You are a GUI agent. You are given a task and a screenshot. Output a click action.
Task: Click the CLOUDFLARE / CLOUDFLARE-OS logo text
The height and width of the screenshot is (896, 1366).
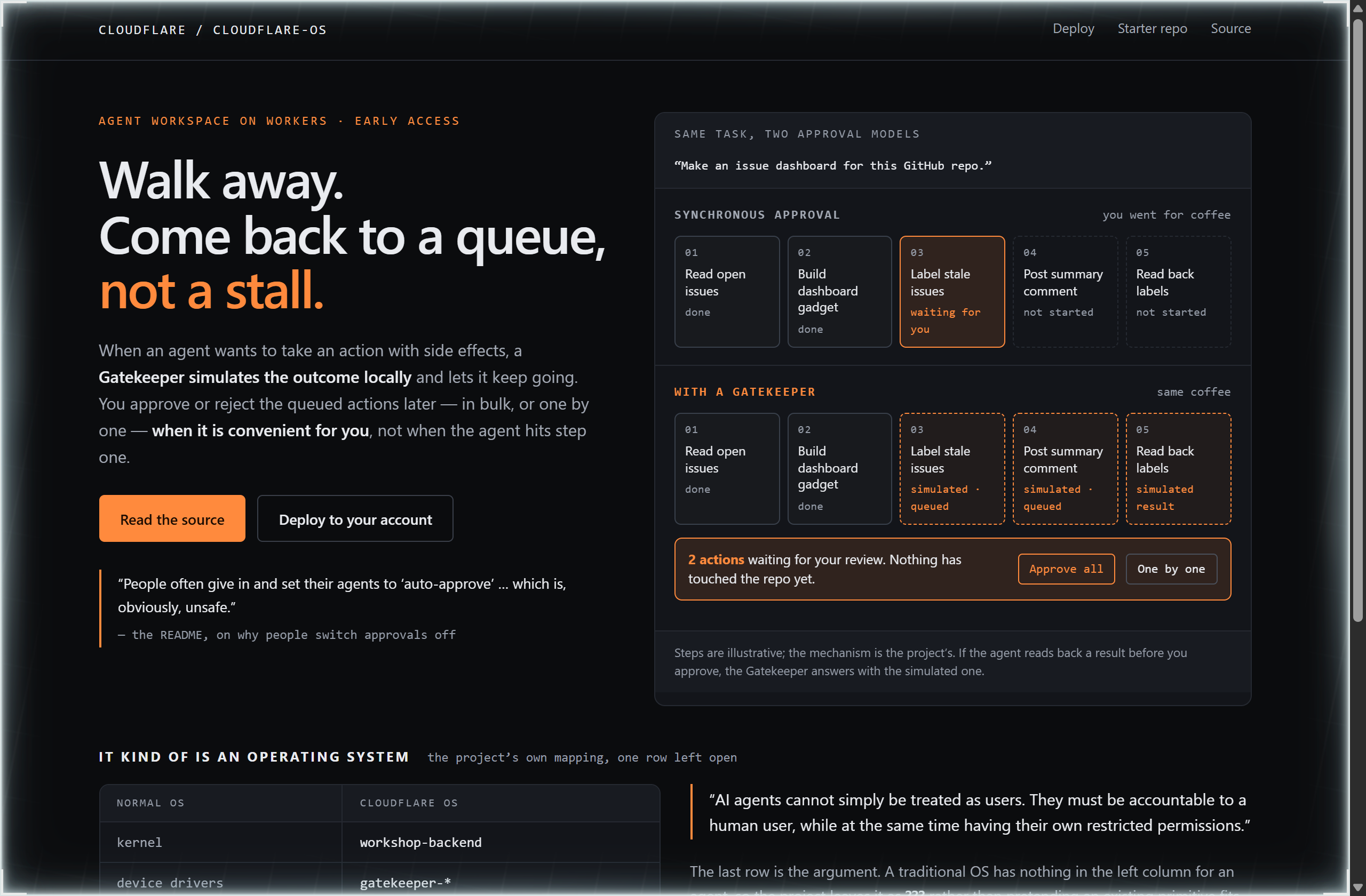coord(212,30)
